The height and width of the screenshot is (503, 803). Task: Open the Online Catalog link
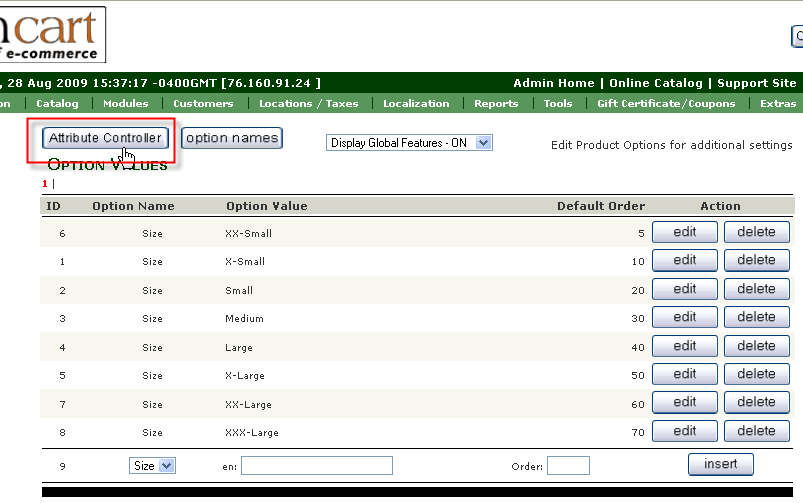(655, 83)
